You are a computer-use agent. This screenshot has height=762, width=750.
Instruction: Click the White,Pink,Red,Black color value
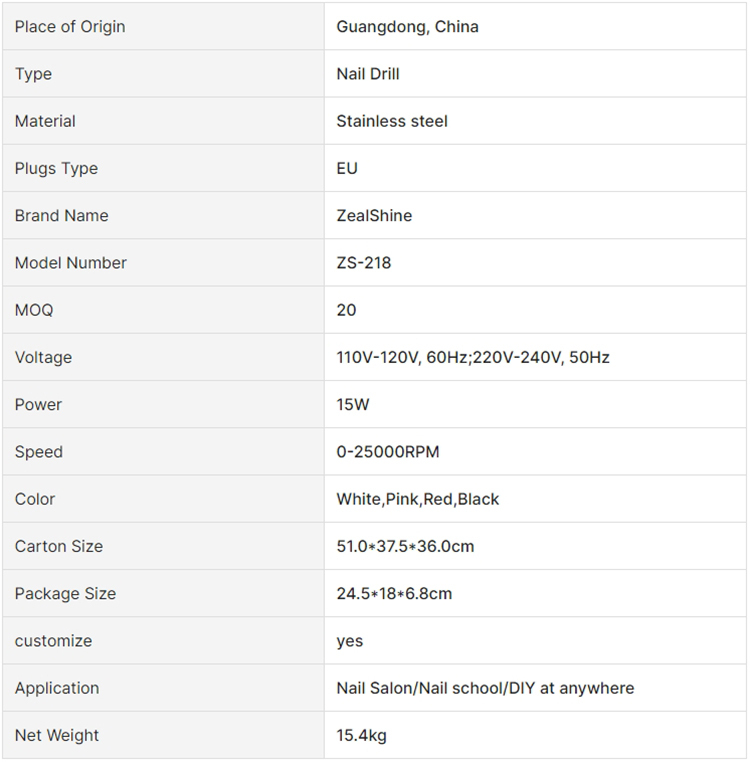pos(418,499)
